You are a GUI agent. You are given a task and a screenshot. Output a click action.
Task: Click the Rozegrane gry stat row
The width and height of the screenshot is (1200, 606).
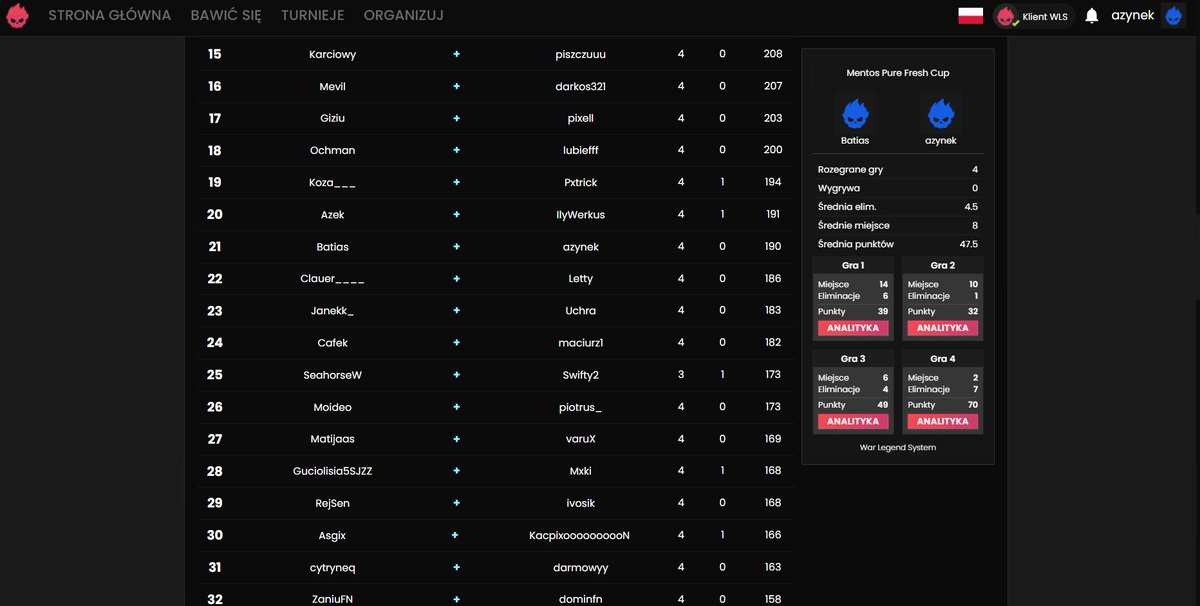pos(898,170)
